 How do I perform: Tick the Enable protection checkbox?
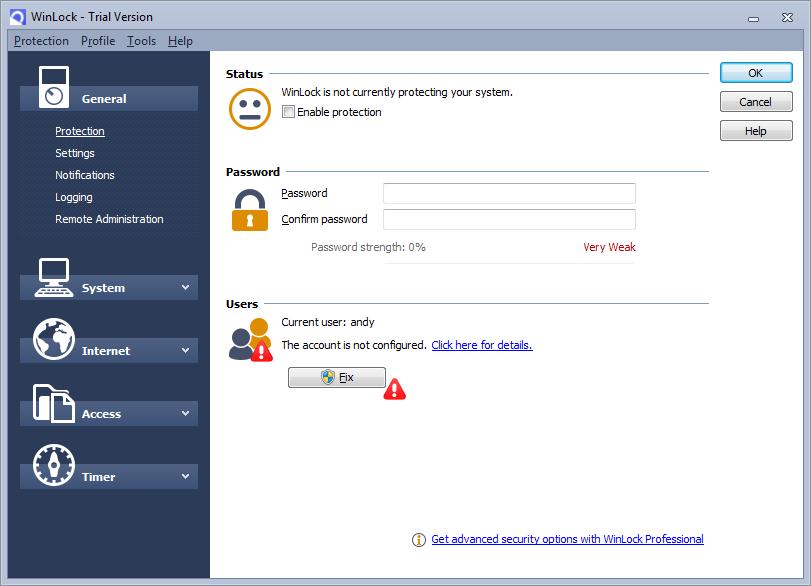click(288, 112)
